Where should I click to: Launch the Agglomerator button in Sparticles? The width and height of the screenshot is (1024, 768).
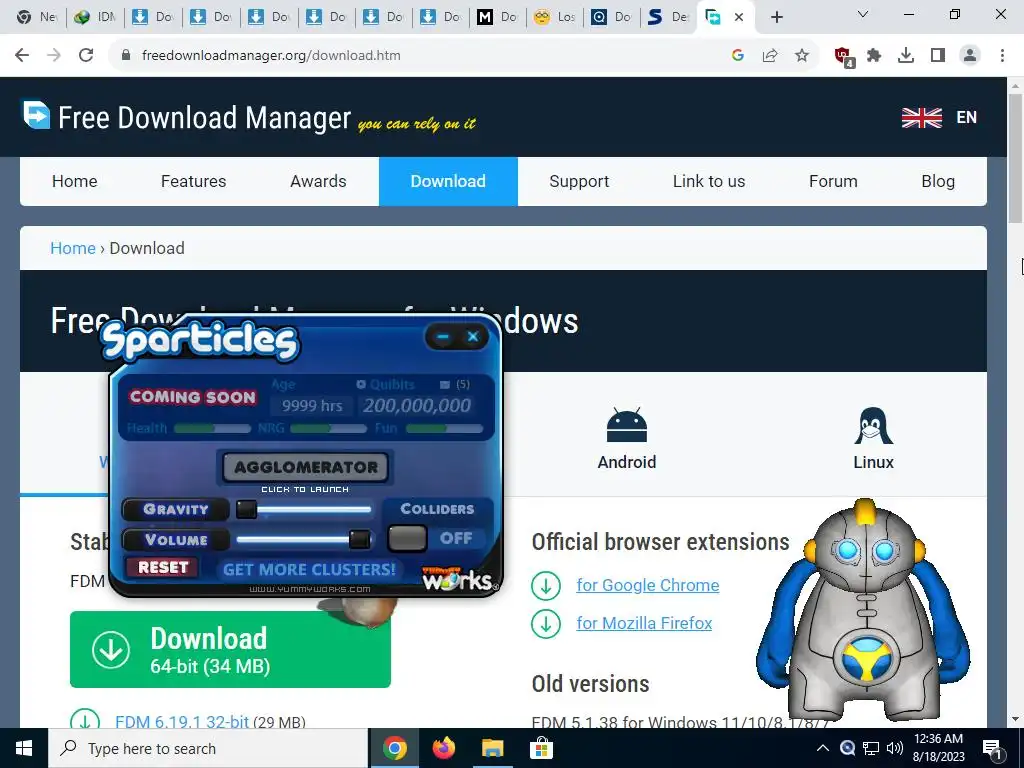306,468
